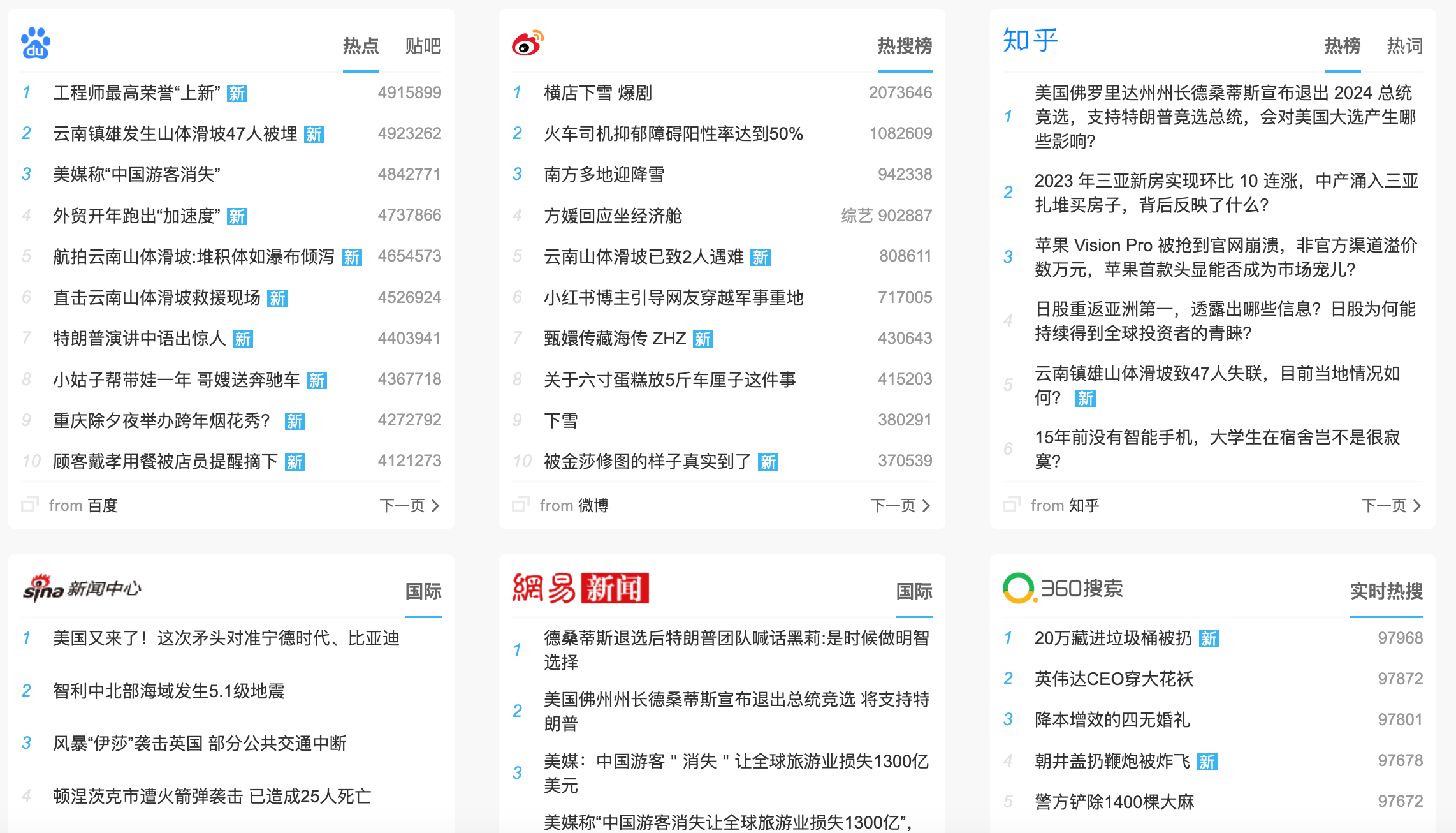Open Sina headline 智利中北部海域发生5.1级地震
This screenshot has height=833, width=1456.
[168, 691]
